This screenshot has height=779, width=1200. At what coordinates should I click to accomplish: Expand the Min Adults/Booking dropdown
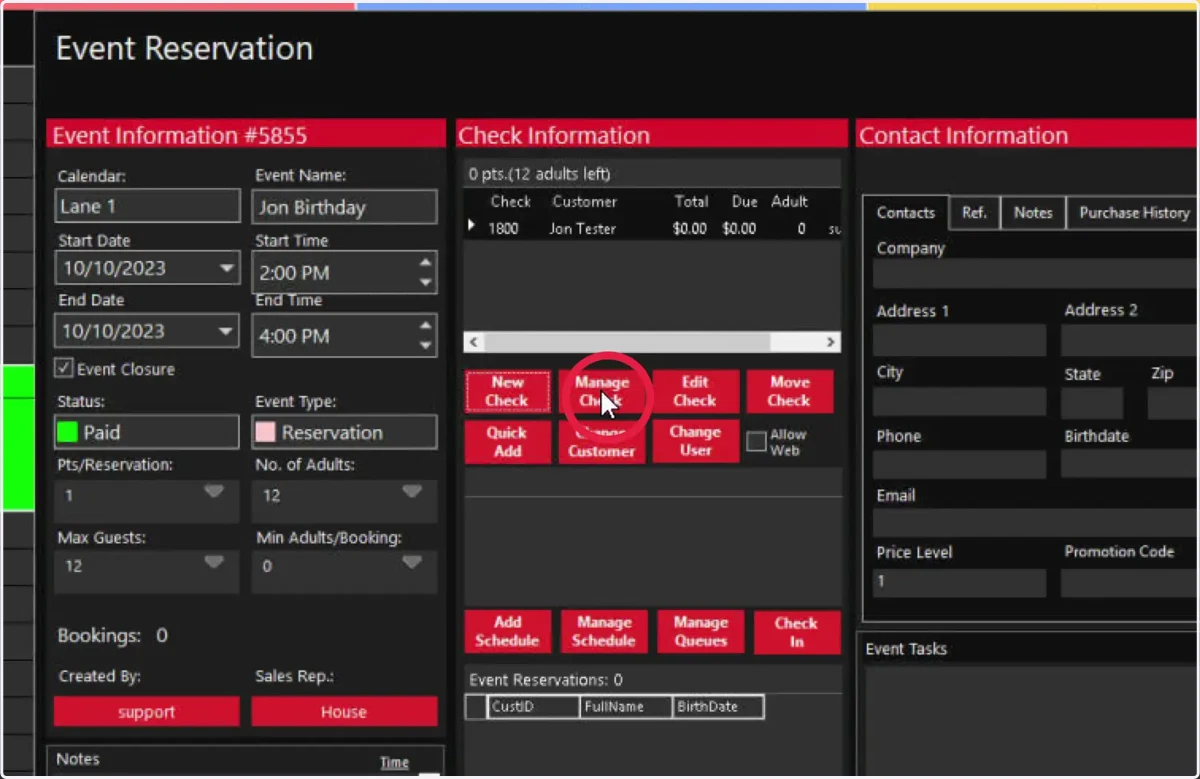pyautogui.click(x=412, y=563)
